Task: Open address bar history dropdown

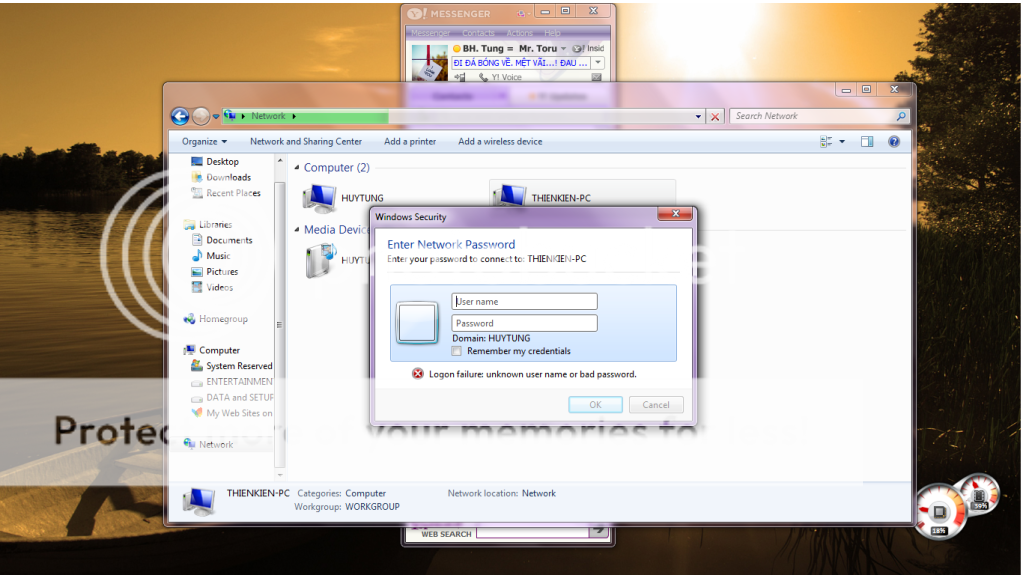Action: tap(698, 117)
